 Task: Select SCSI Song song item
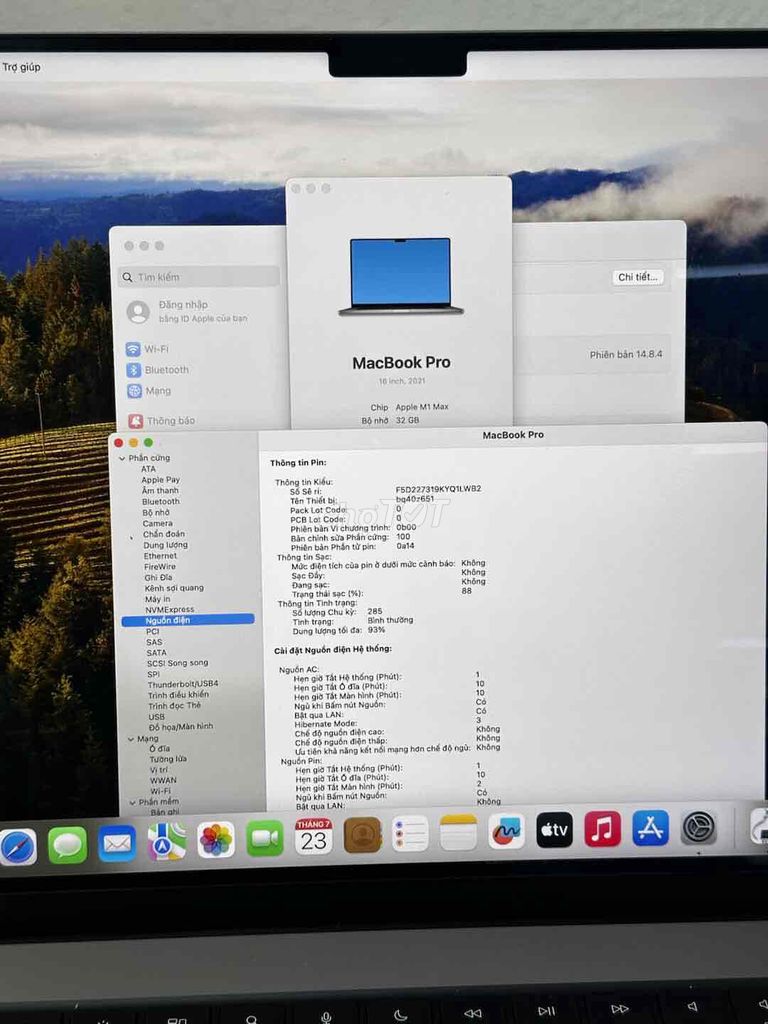pyautogui.click(x=178, y=663)
